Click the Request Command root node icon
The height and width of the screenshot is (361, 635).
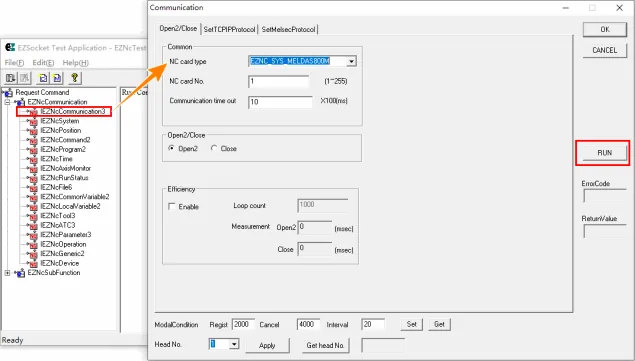point(9,93)
